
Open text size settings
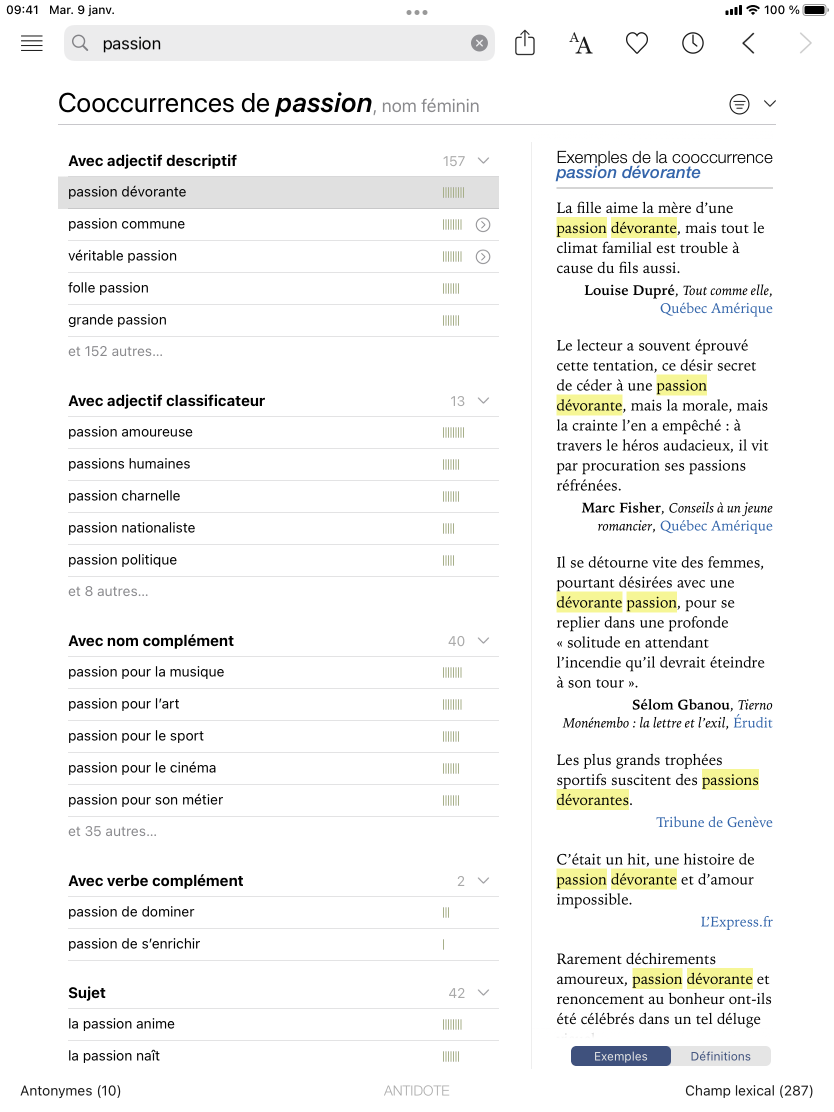click(x=580, y=43)
